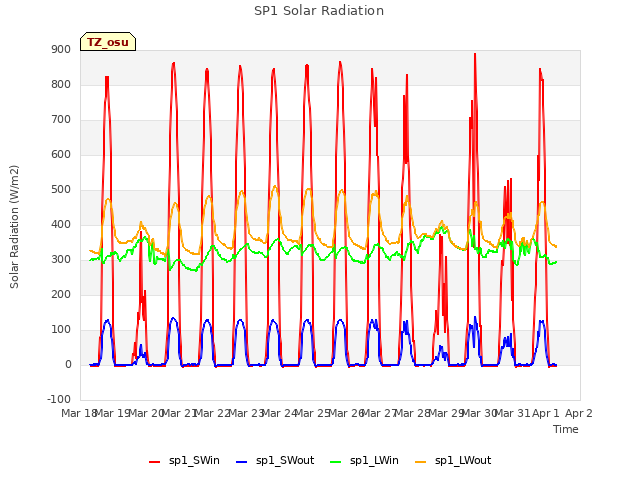Click the blue sp1_SWout legend swatch
The height and width of the screenshot is (480, 640).
tap(242, 462)
